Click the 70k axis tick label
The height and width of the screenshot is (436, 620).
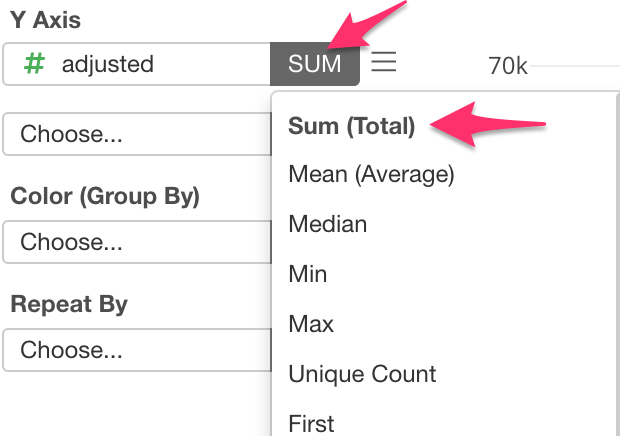508,67
